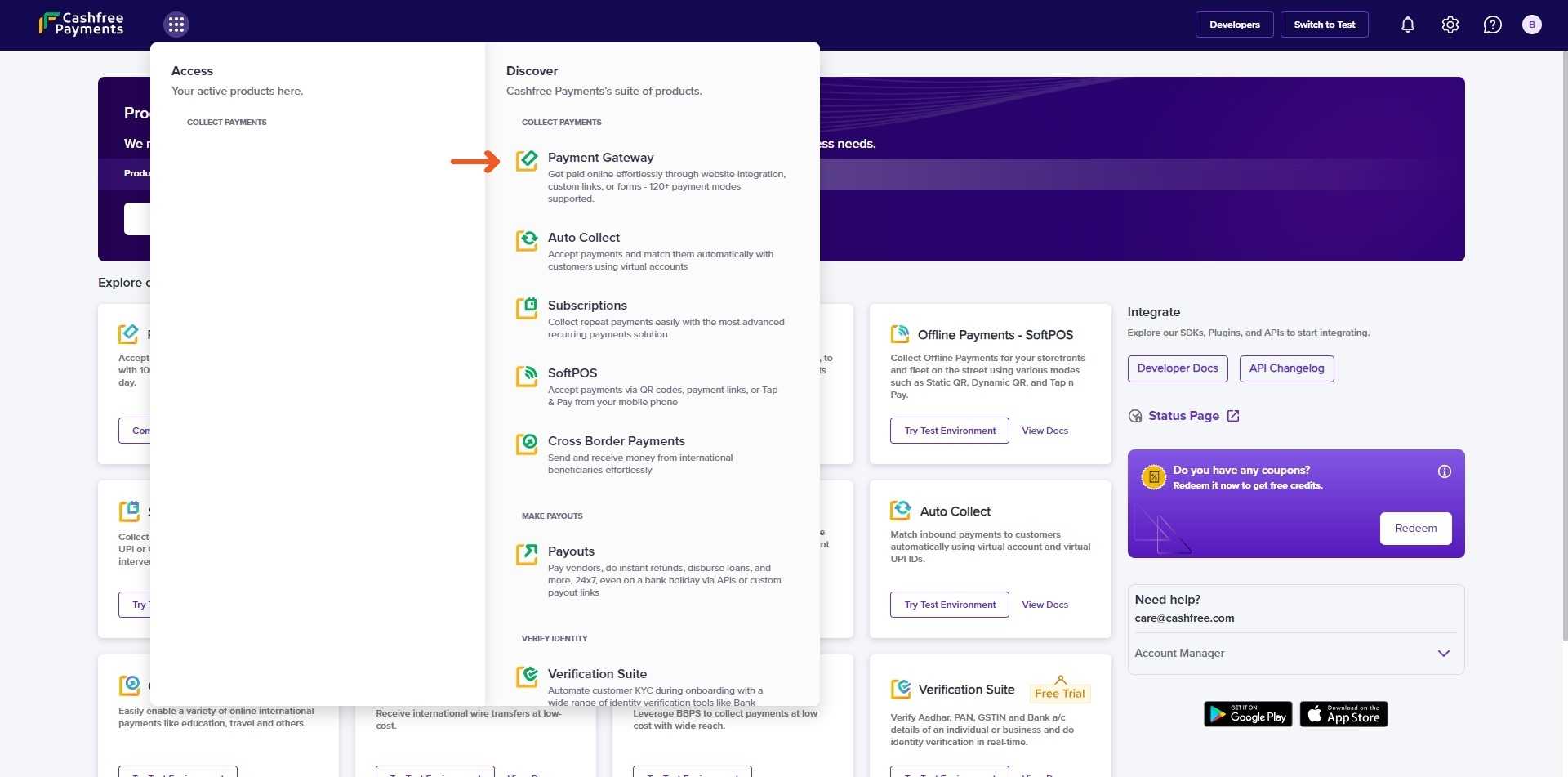The image size is (1568, 777).
Task: Click the Developers button
Action: pos(1234,25)
